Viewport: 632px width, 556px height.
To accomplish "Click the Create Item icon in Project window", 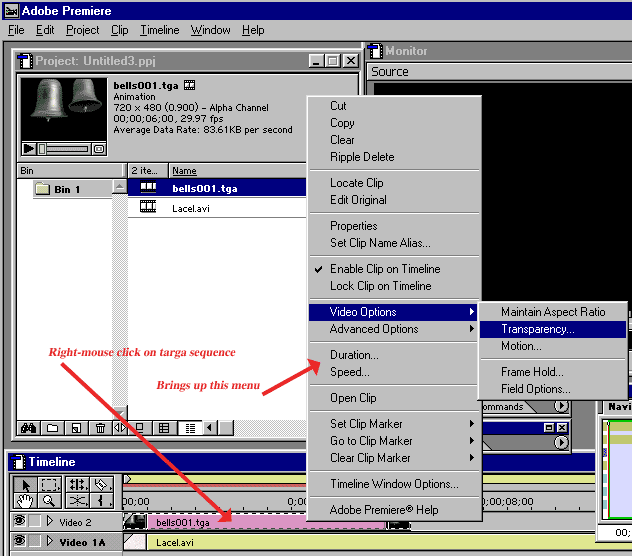I will coord(76,428).
